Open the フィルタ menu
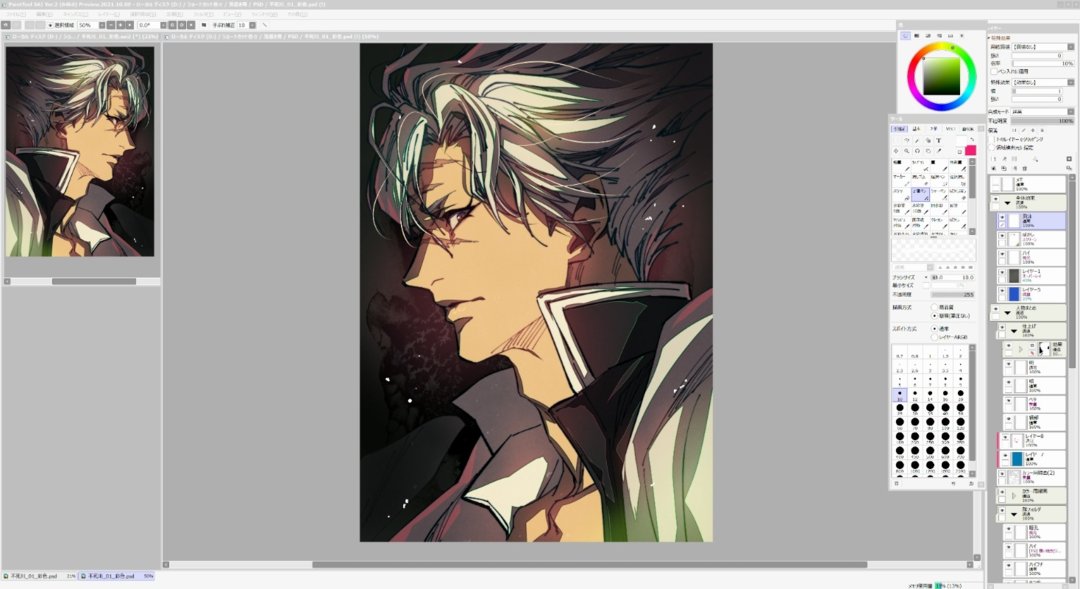This screenshot has height=589, width=1080. (204, 14)
